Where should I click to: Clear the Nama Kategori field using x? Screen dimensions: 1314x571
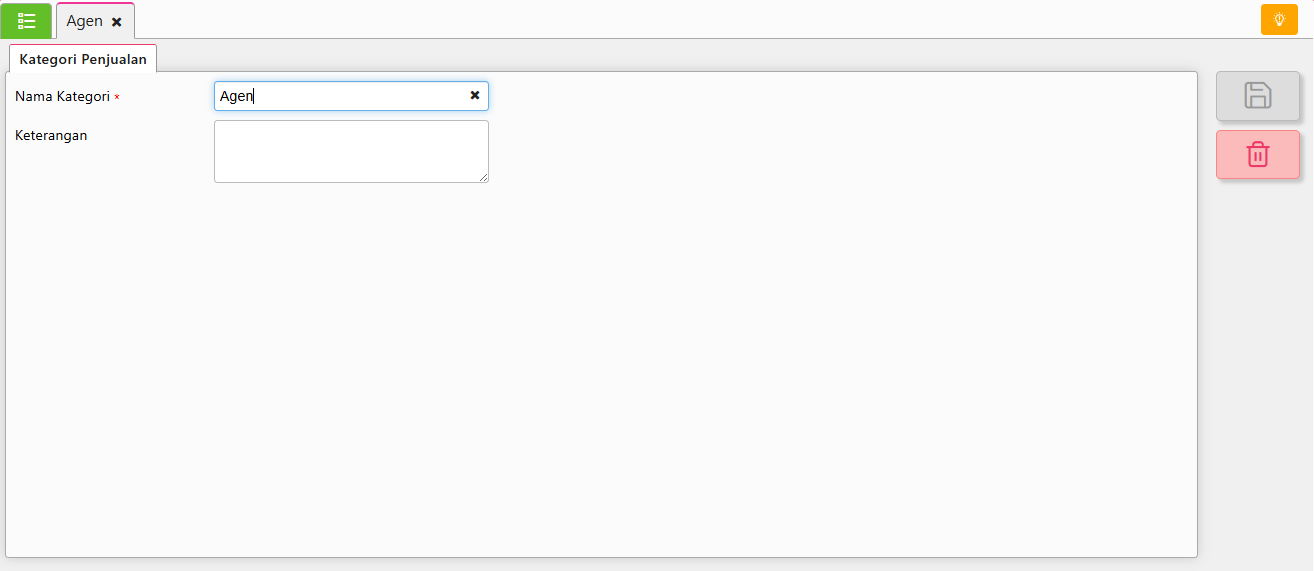[x=475, y=96]
